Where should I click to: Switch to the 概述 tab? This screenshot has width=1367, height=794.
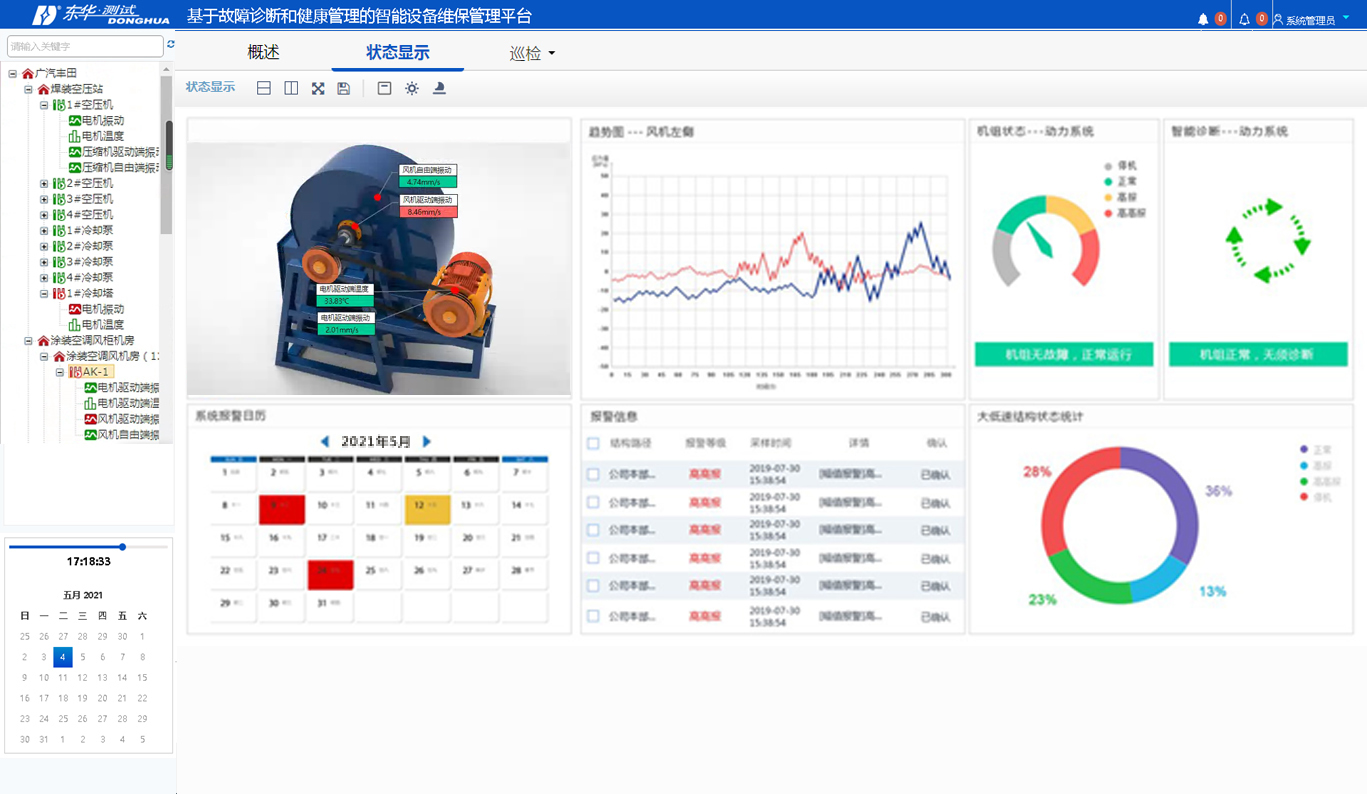(x=264, y=53)
